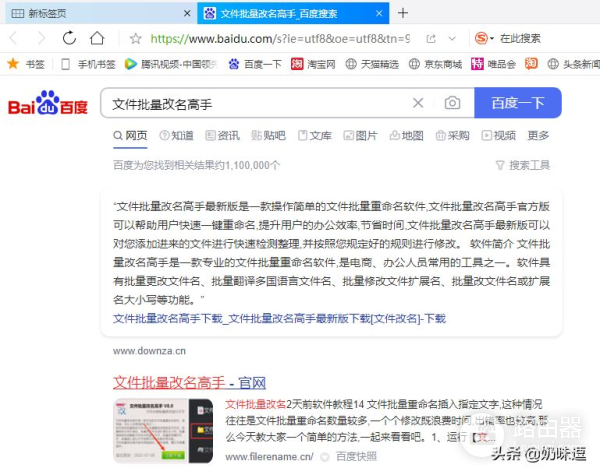Open the 头条新闻 bookmark
This screenshot has height=475, width=600.
click(x=573, y=64)
